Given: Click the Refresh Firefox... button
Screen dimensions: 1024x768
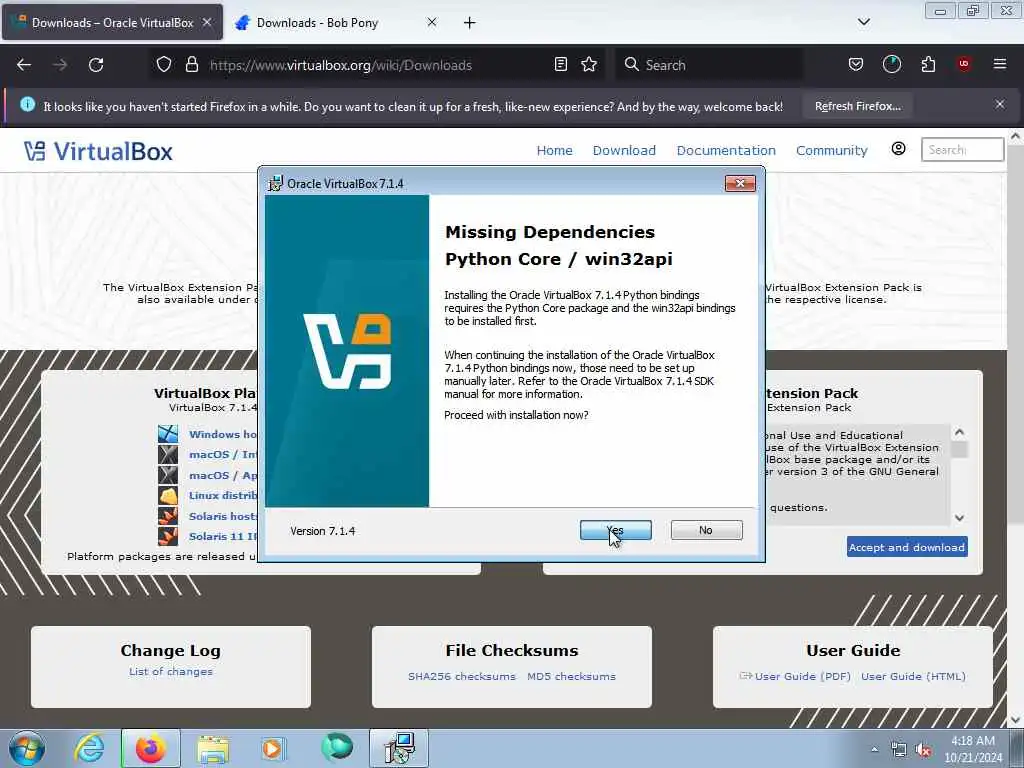Looking at the screenshot, I should tap(857, 106).
